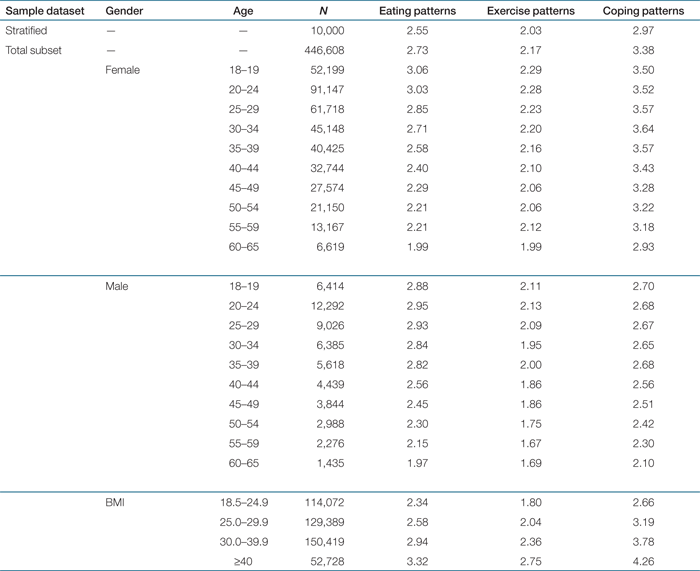Select coping value 2.10
The width and height of the screenshot is (700, 571).
pyautogui.click(x=643, y=463)
